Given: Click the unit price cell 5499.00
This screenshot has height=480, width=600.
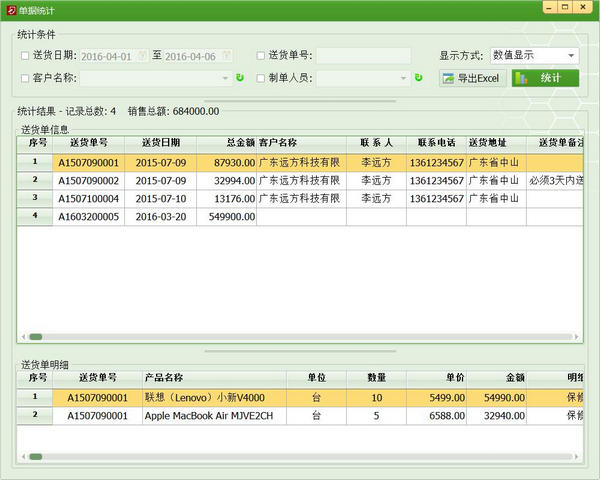Looking at the screenshot, I should pyautogui.click(x=436, y=398).
